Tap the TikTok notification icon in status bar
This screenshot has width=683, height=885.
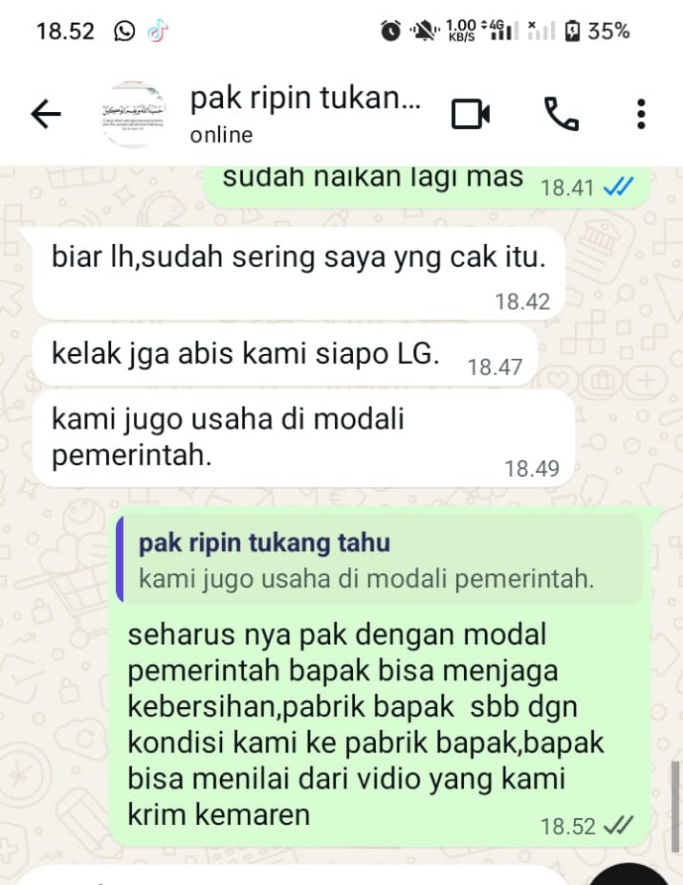click(x=157, y=30)
